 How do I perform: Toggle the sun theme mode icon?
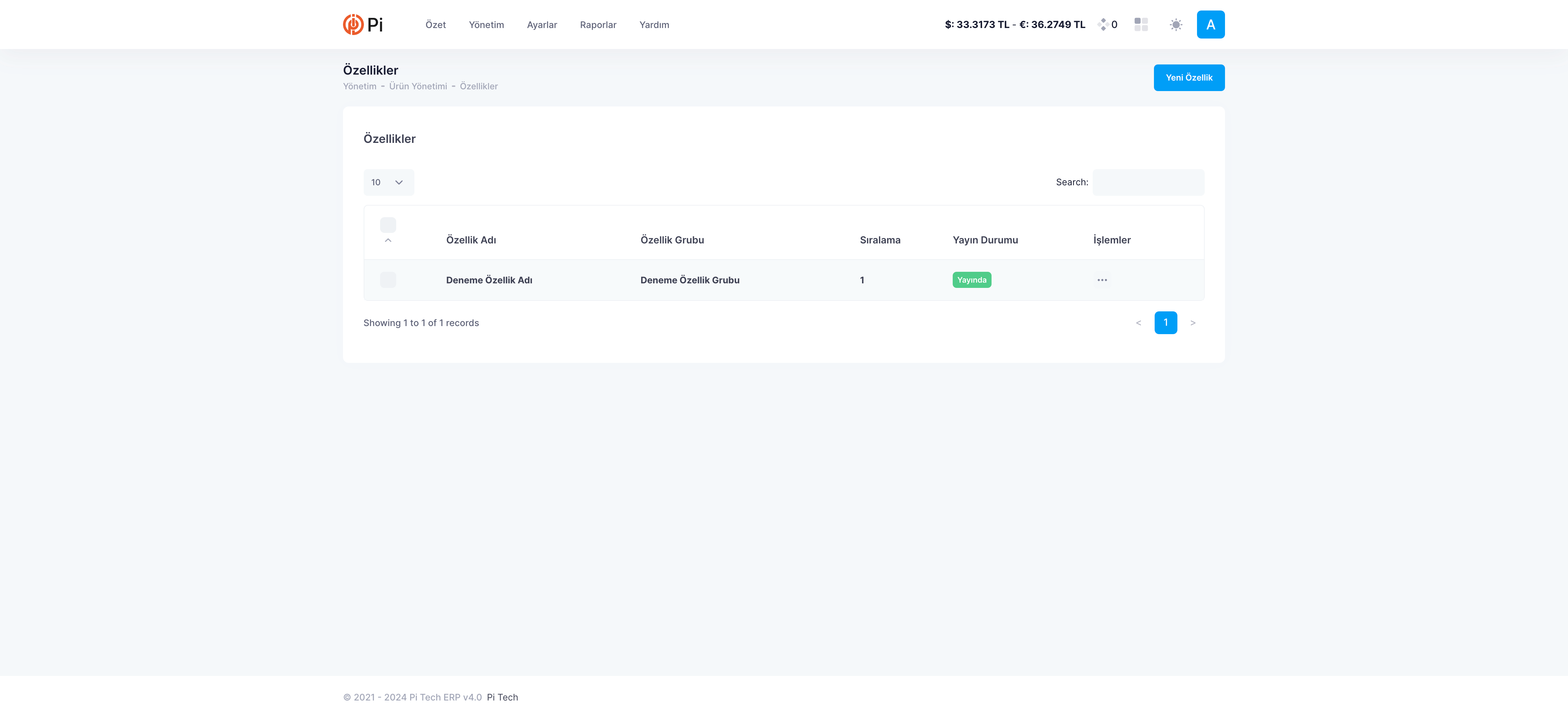coord(1175,25)
